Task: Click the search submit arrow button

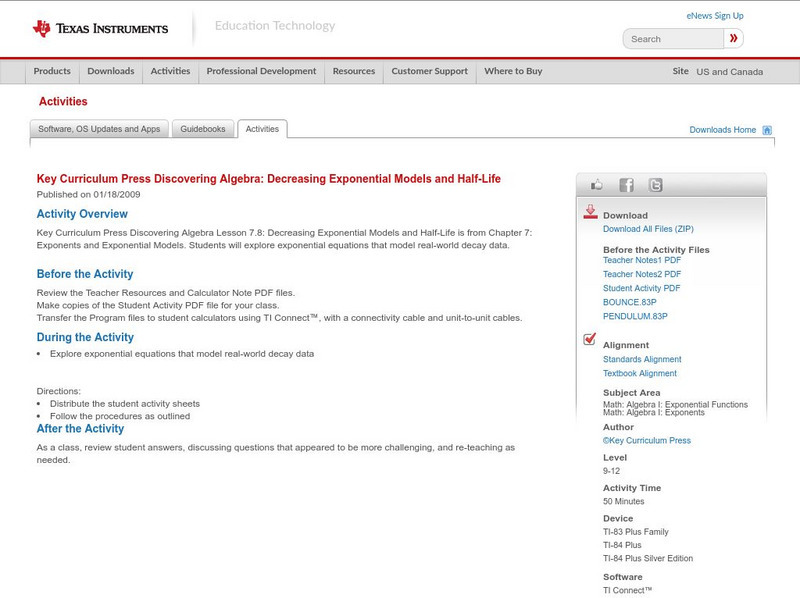Action: coord(734,38)
